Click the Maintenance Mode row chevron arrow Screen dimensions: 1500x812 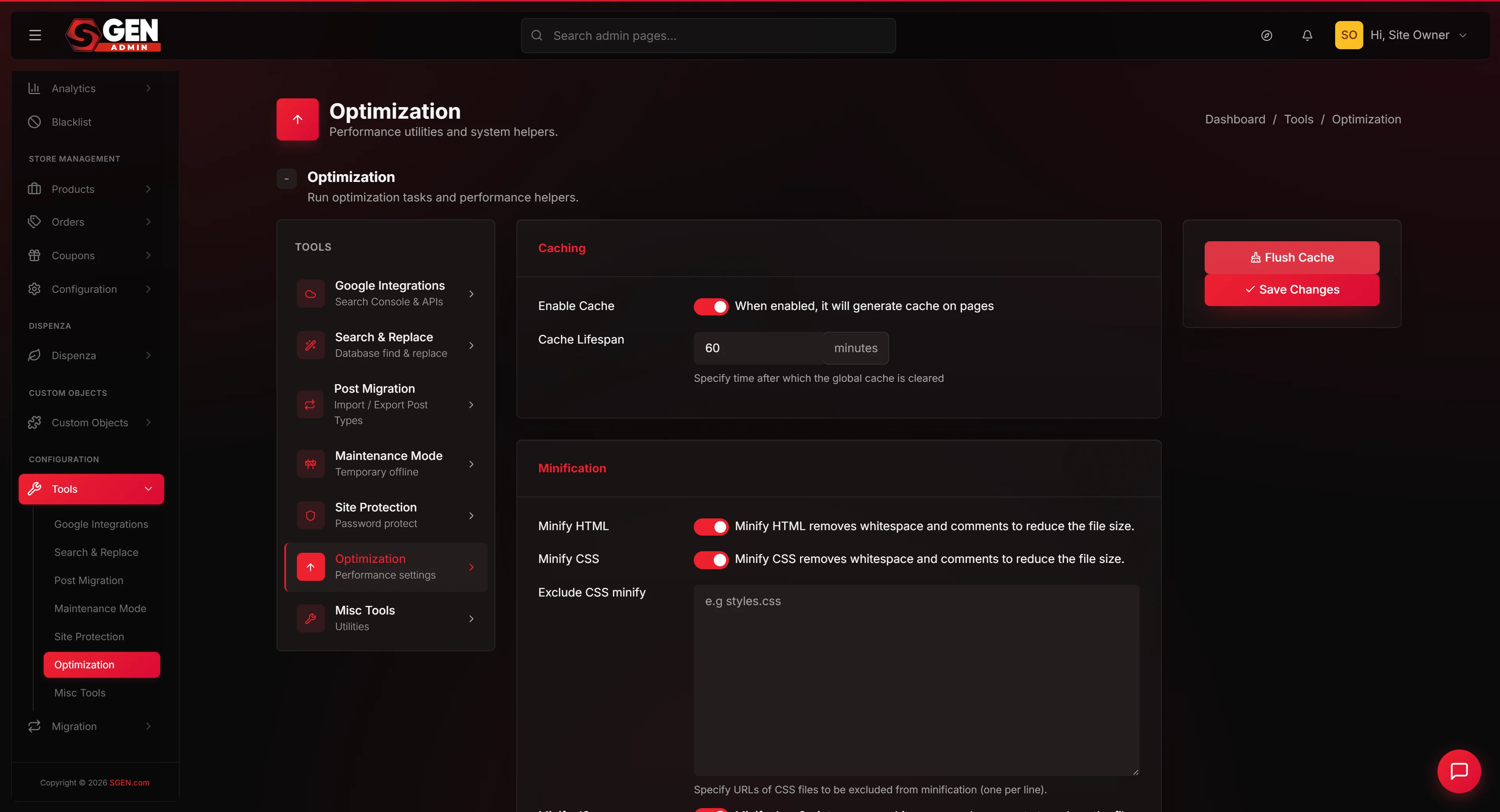pos(471,464)
